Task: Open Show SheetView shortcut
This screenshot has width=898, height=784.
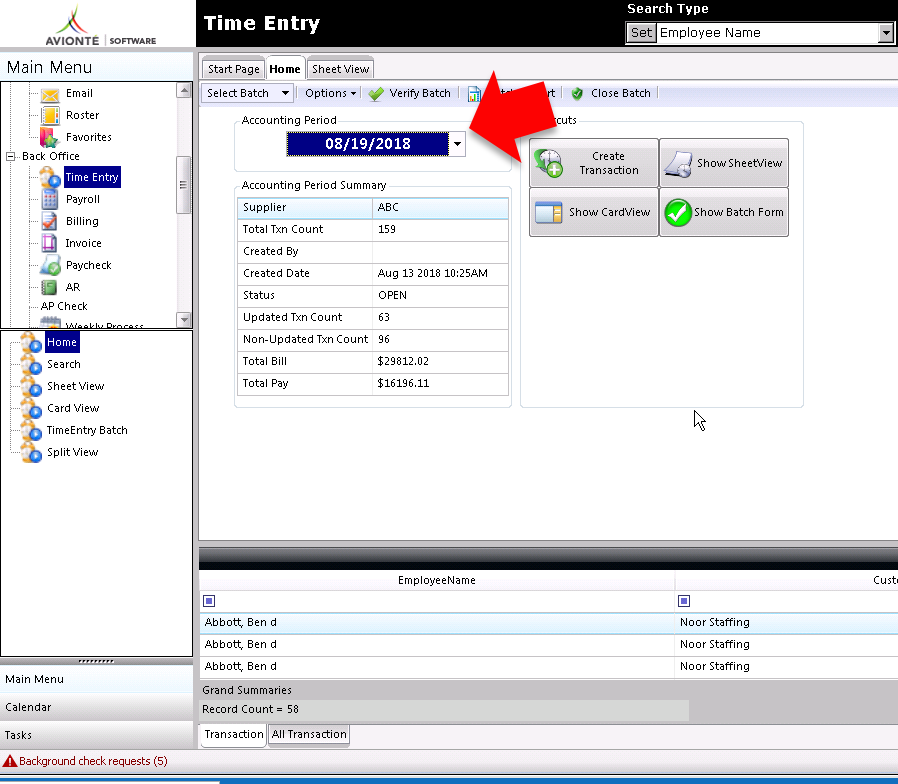Action: 724,163
